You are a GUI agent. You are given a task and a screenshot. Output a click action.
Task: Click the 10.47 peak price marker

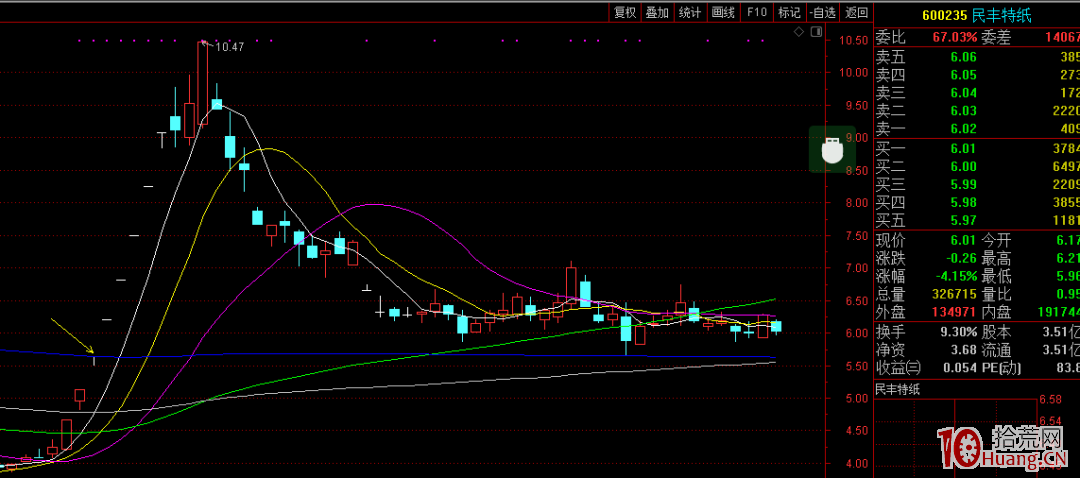229,46
